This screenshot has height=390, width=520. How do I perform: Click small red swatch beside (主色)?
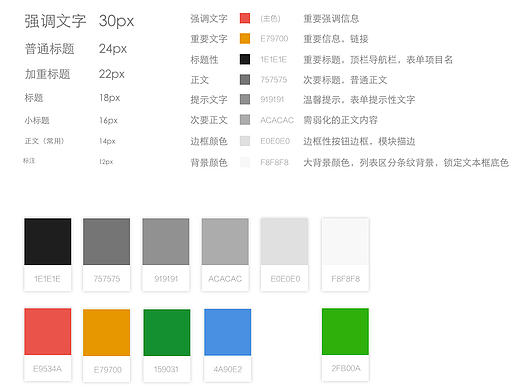[245, 18]
